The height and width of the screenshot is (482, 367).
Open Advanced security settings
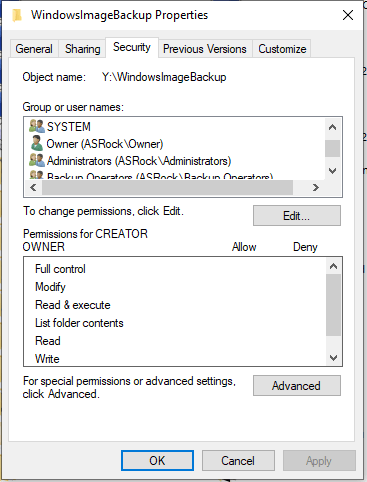point(297,386)
